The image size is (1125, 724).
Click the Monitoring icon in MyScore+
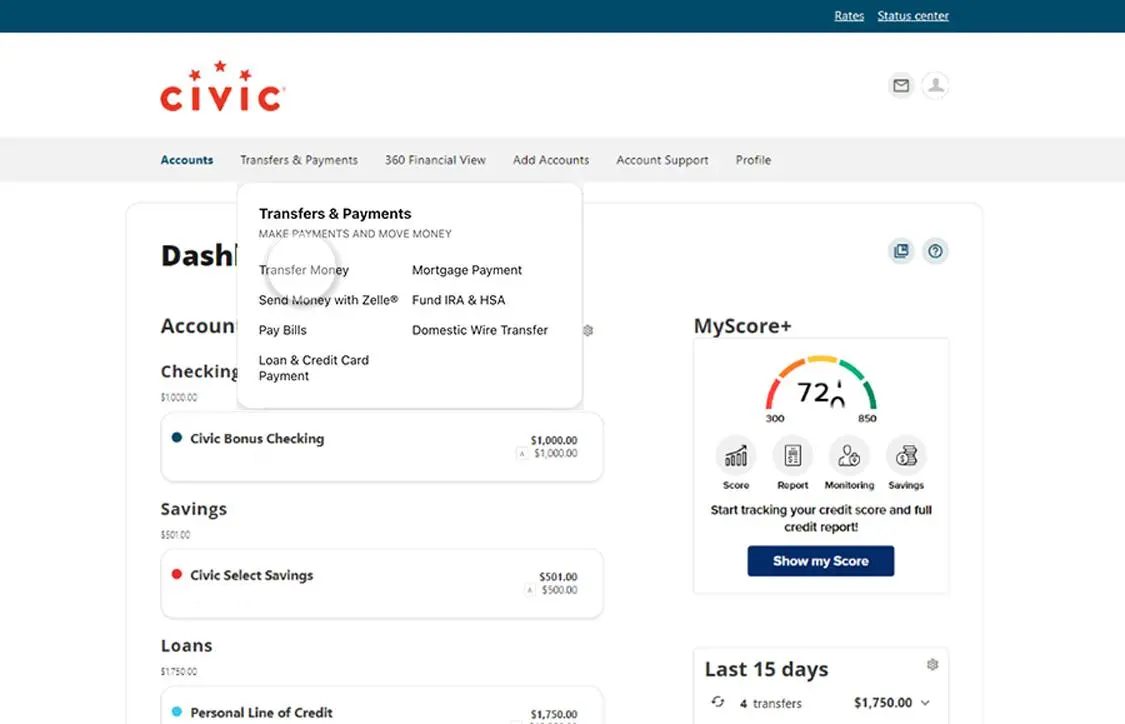849,459
